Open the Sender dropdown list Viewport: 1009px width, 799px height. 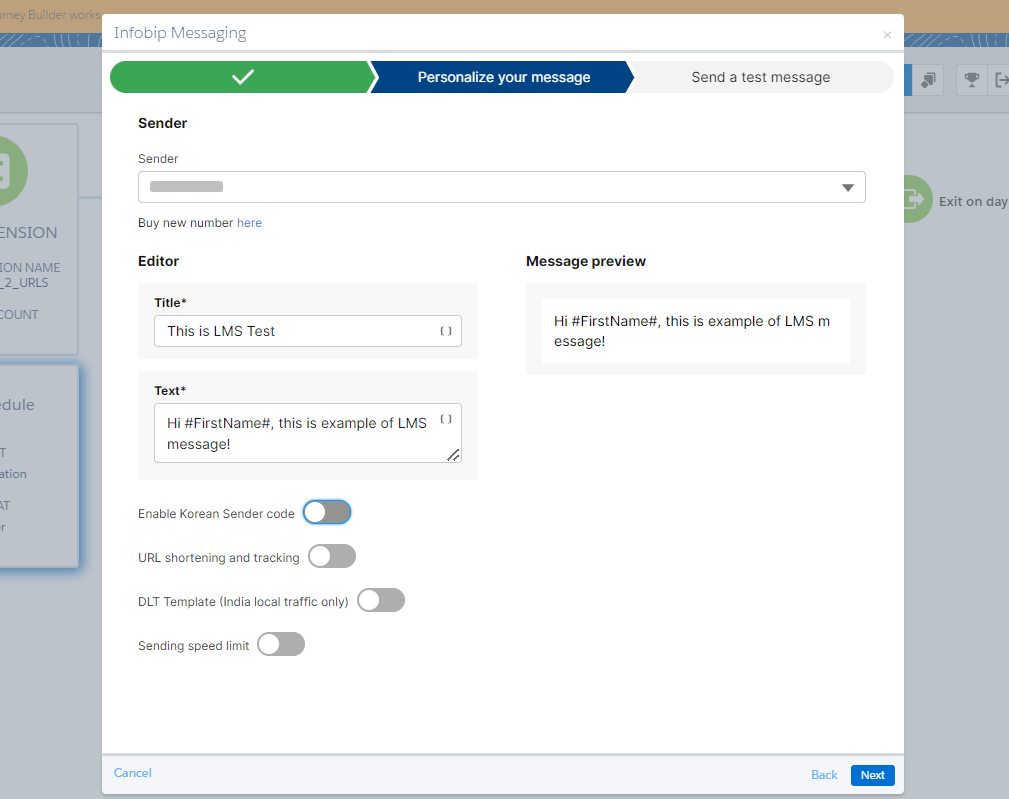point(501,187)
